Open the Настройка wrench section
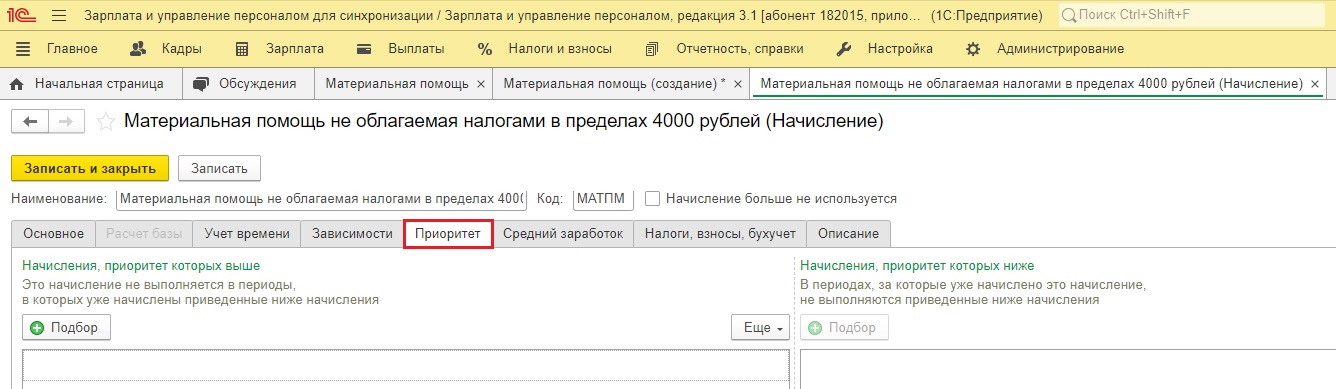Viewport: 1336px width, 389px height. 884,48
